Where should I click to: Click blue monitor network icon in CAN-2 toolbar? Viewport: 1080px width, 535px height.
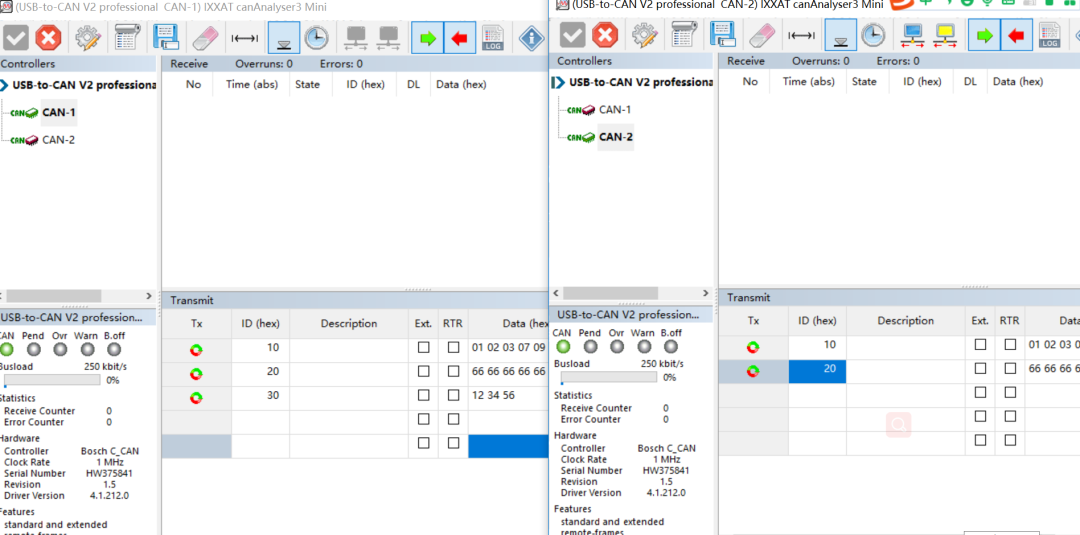[913, 34]
